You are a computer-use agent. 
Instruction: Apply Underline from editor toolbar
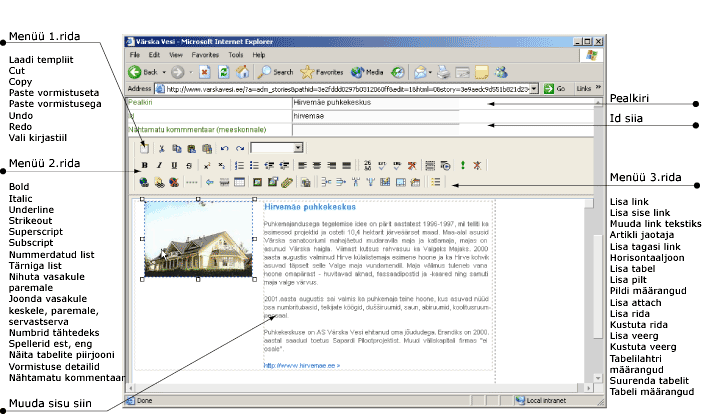175,165
